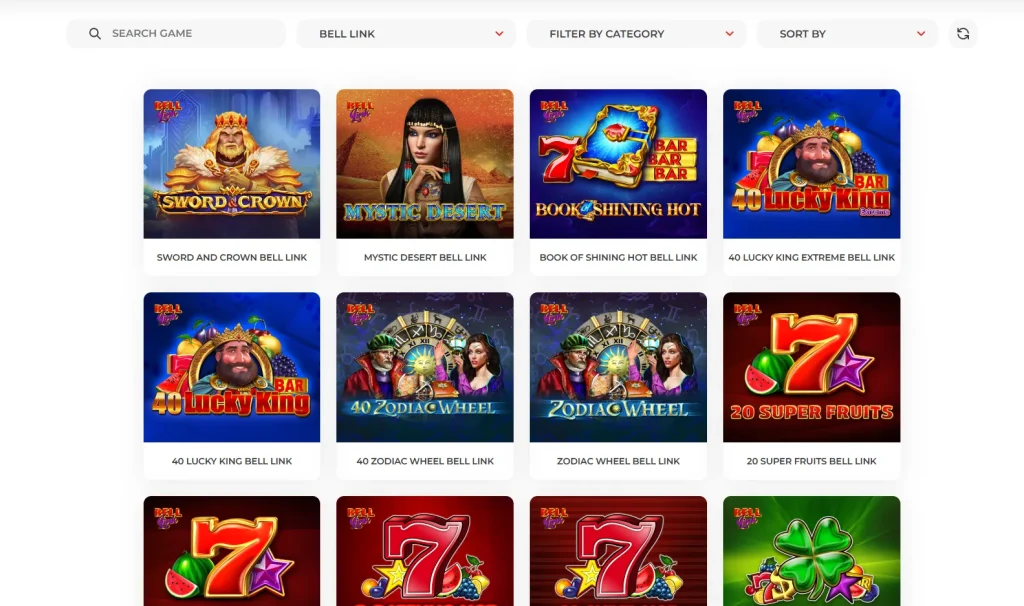
Task: Open the Mystic Desert game thumbnail
Action: (424, 164)
